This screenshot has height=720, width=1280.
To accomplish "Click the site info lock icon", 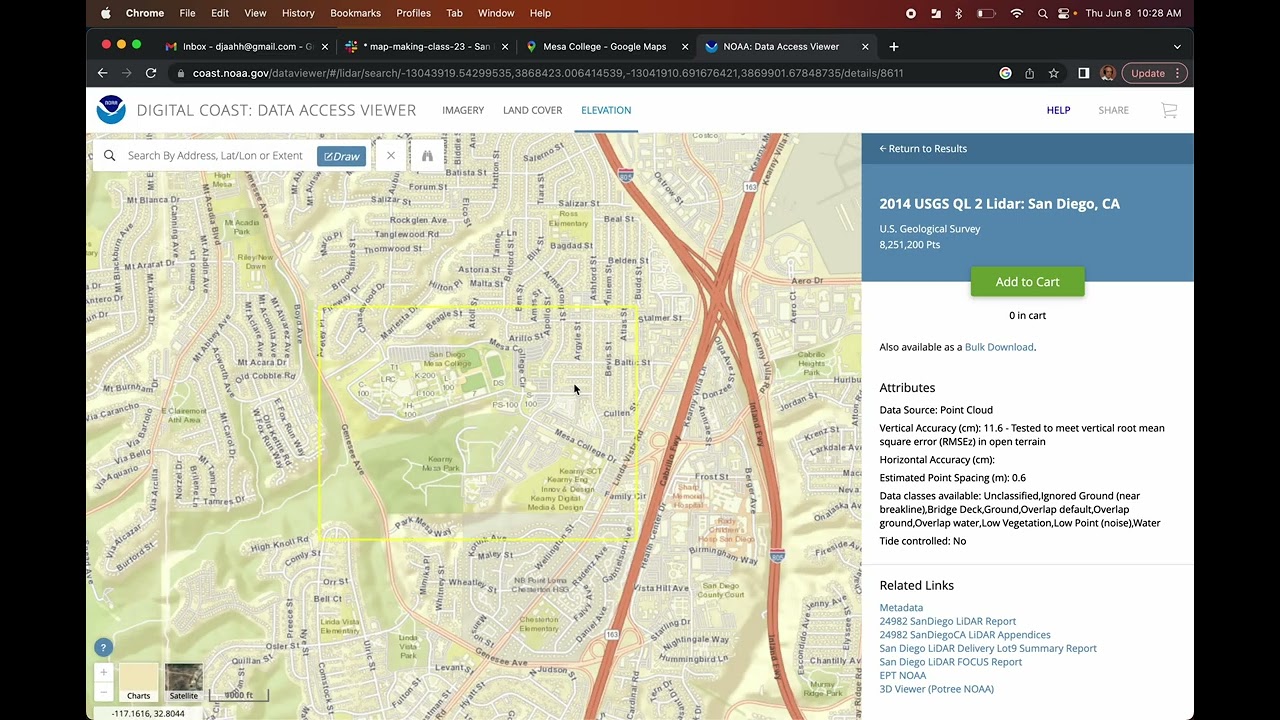I will point(180,73).
